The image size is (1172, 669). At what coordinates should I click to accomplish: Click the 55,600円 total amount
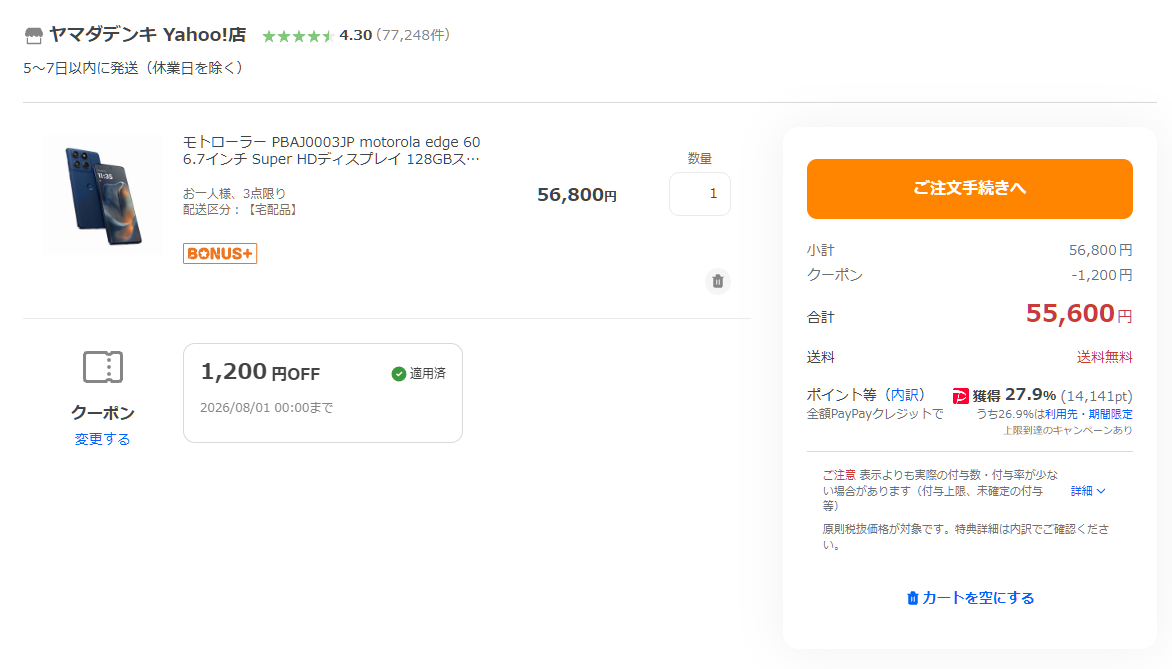click(1079, 313)
